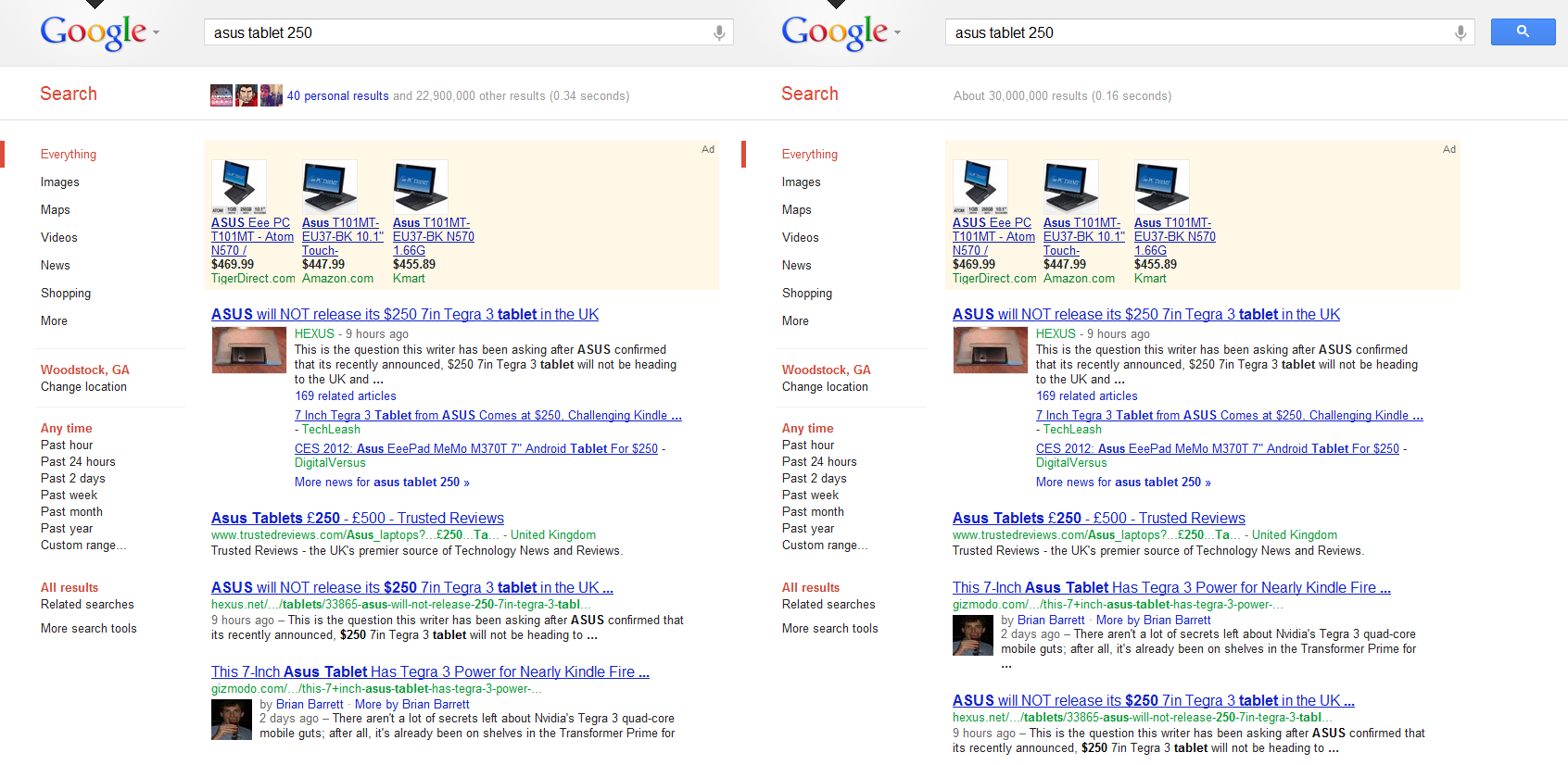Open Custom range in right sidebar
This screenshot has width=1568, height=765.
tap(825, 546)
